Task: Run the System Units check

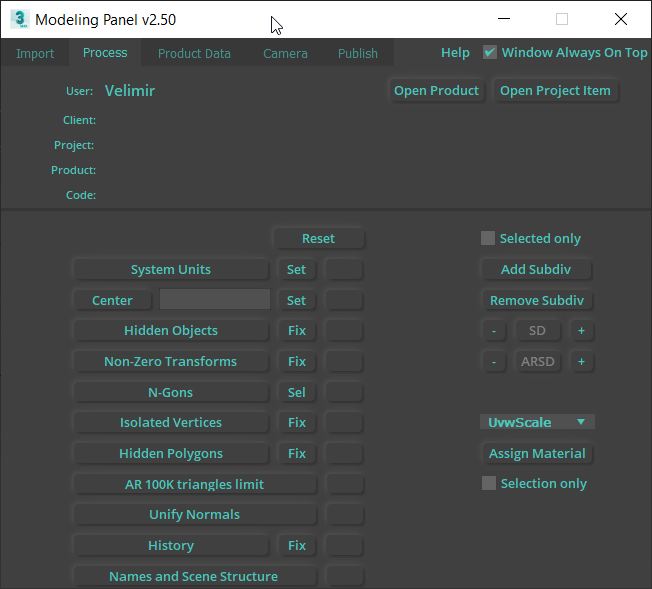Action: coord(171,270)
